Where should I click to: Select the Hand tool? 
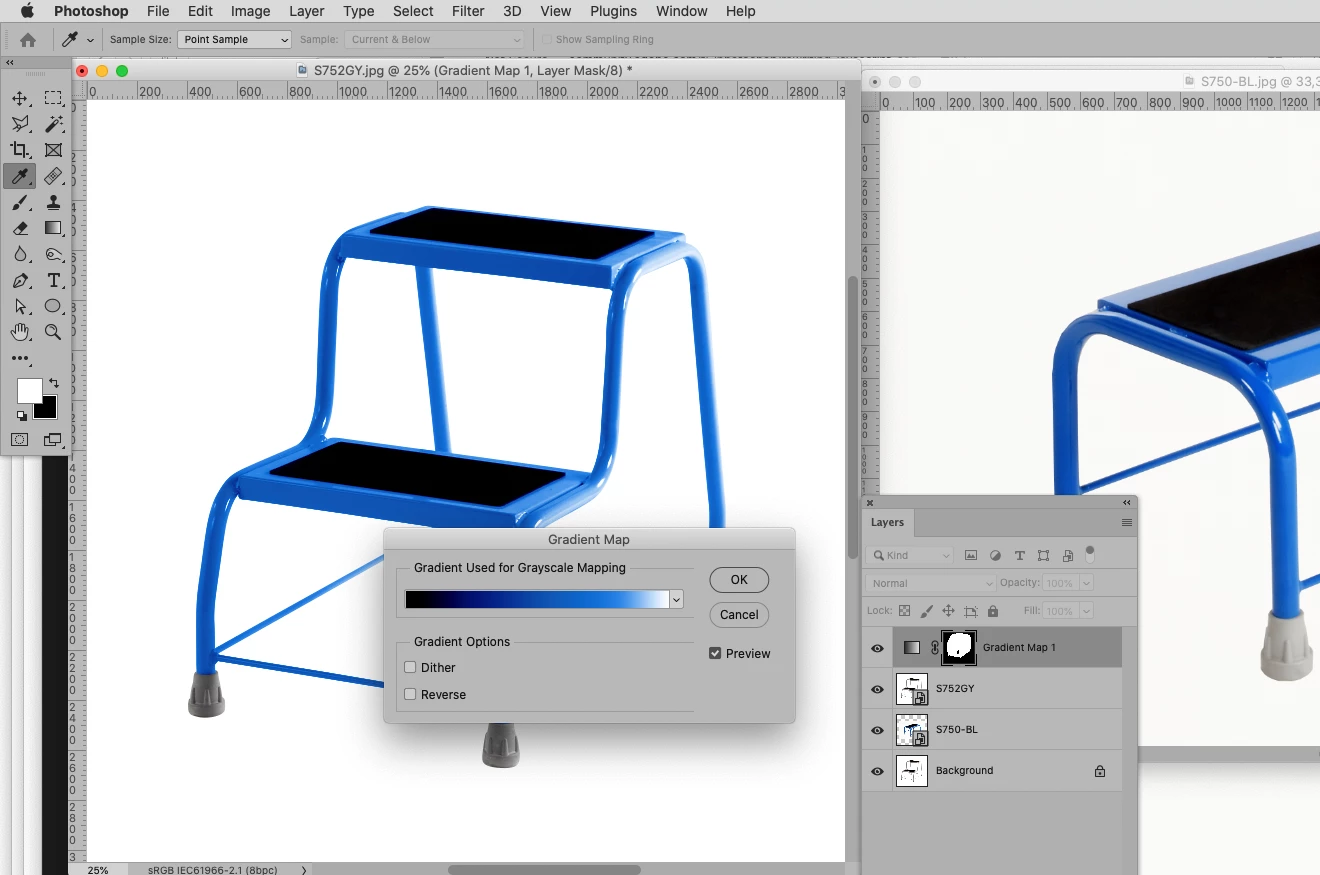[x=19, y=332]
